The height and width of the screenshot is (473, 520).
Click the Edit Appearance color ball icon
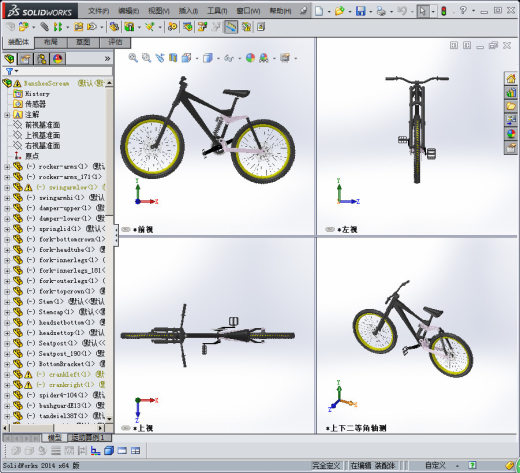(250, 58)
